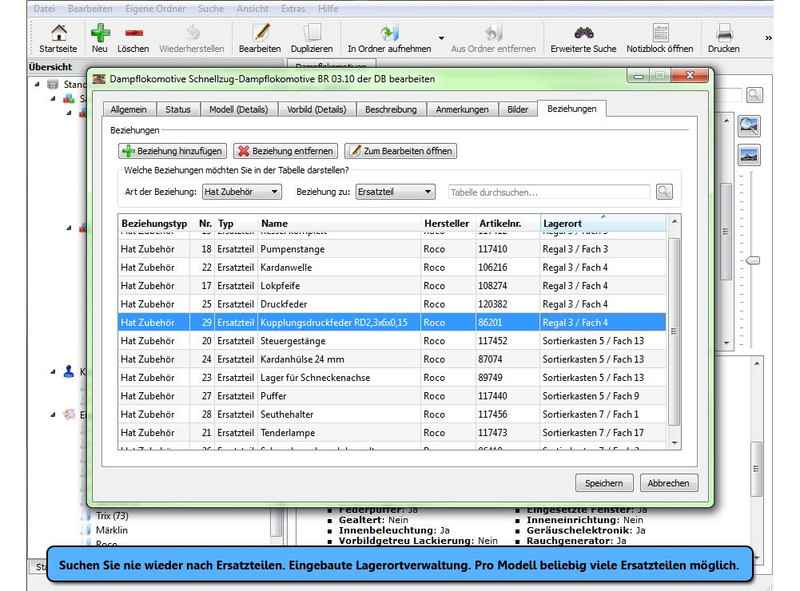Switch to the Allgemein tab
Screen dimensions: 800x591
tap(129, 109)
